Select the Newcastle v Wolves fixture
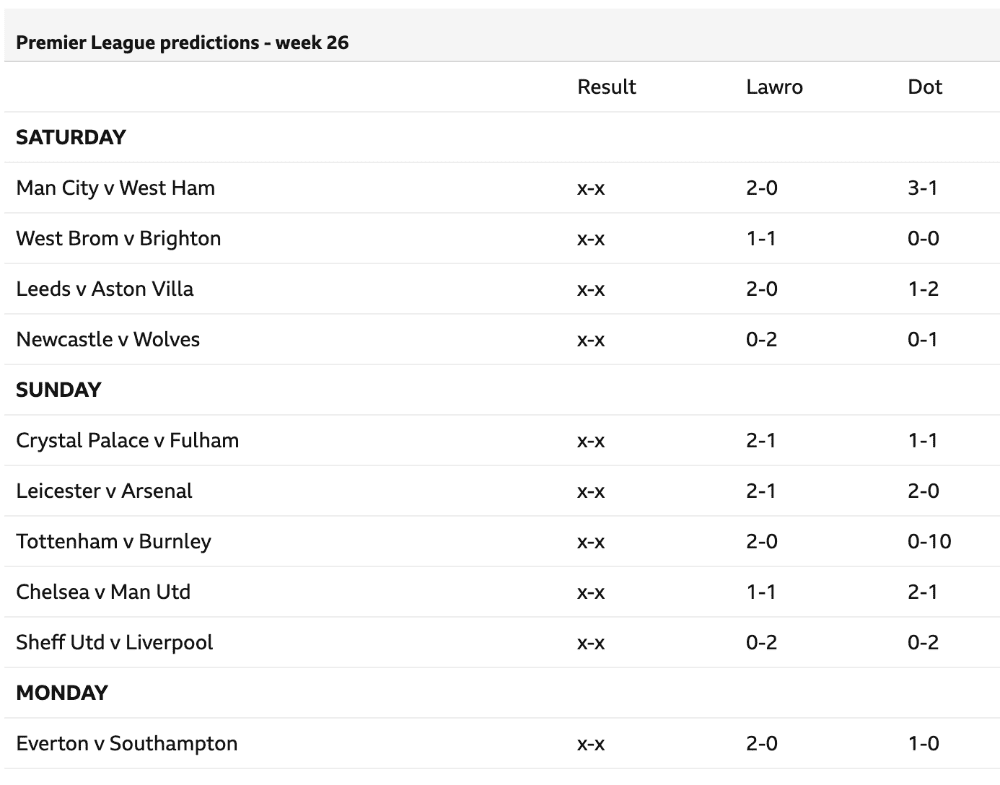 click(x=108, y=339)
